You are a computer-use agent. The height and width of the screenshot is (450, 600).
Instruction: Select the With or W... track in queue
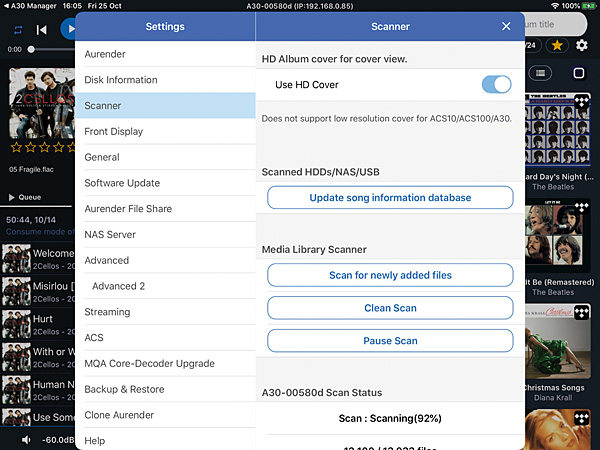pos(38,357)
